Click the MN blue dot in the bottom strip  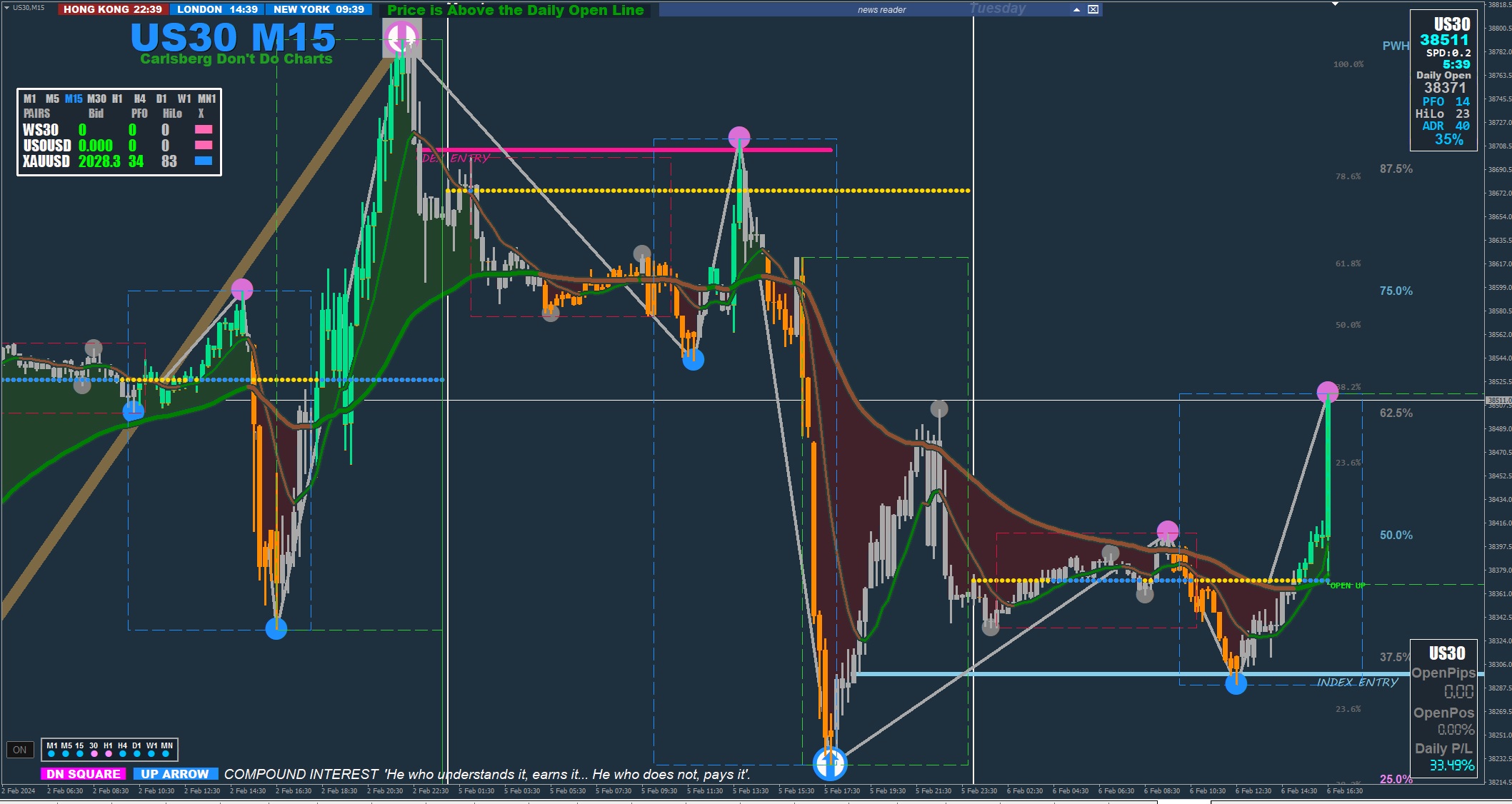166,754
